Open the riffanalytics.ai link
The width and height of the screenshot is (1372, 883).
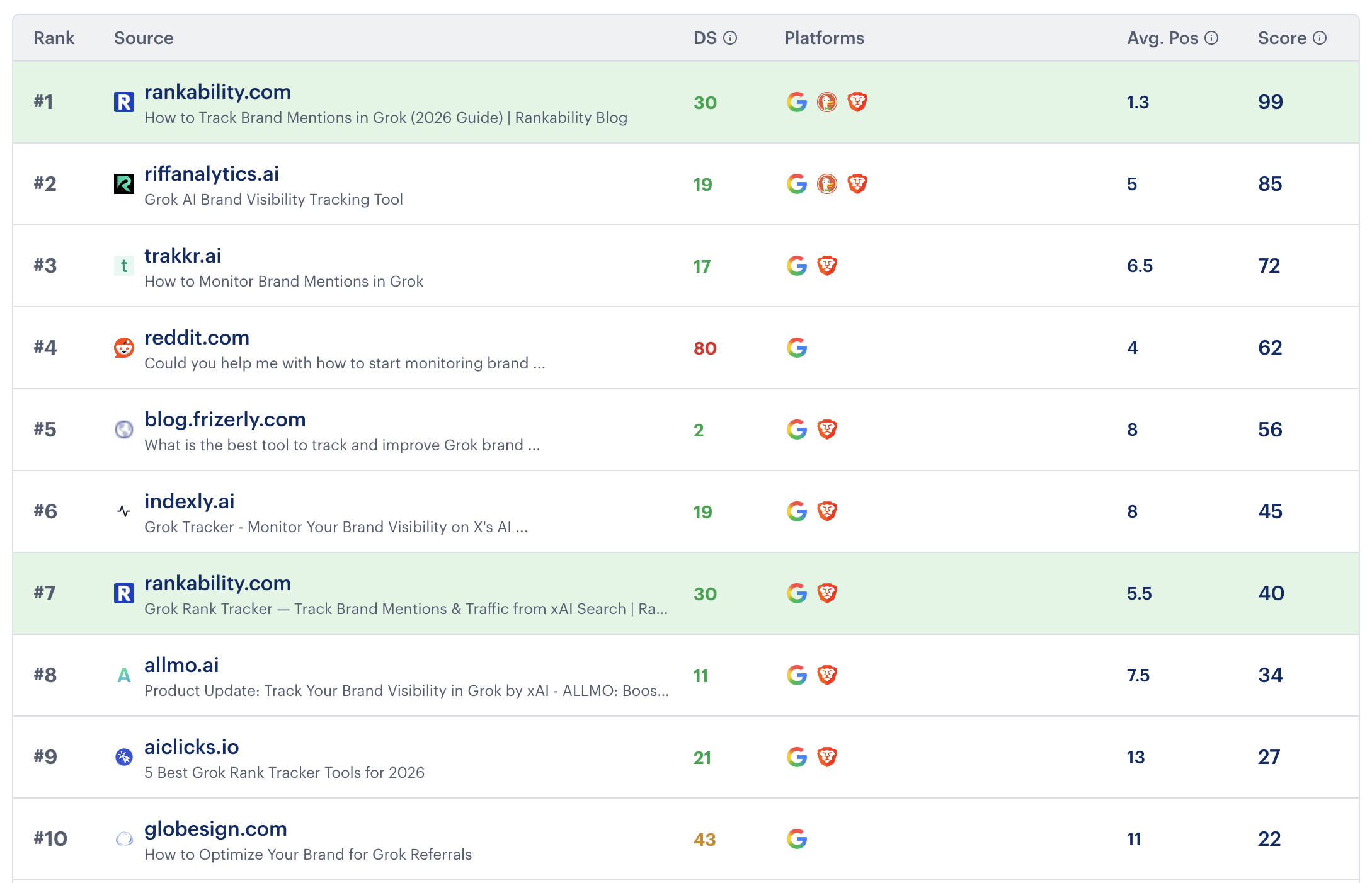[212, 174]
